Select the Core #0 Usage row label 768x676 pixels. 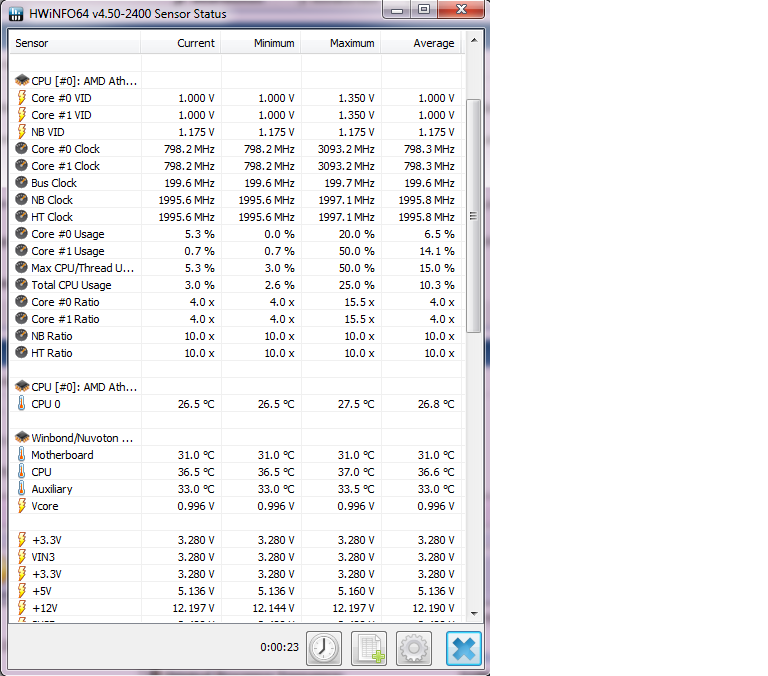[x=68, y=234]
